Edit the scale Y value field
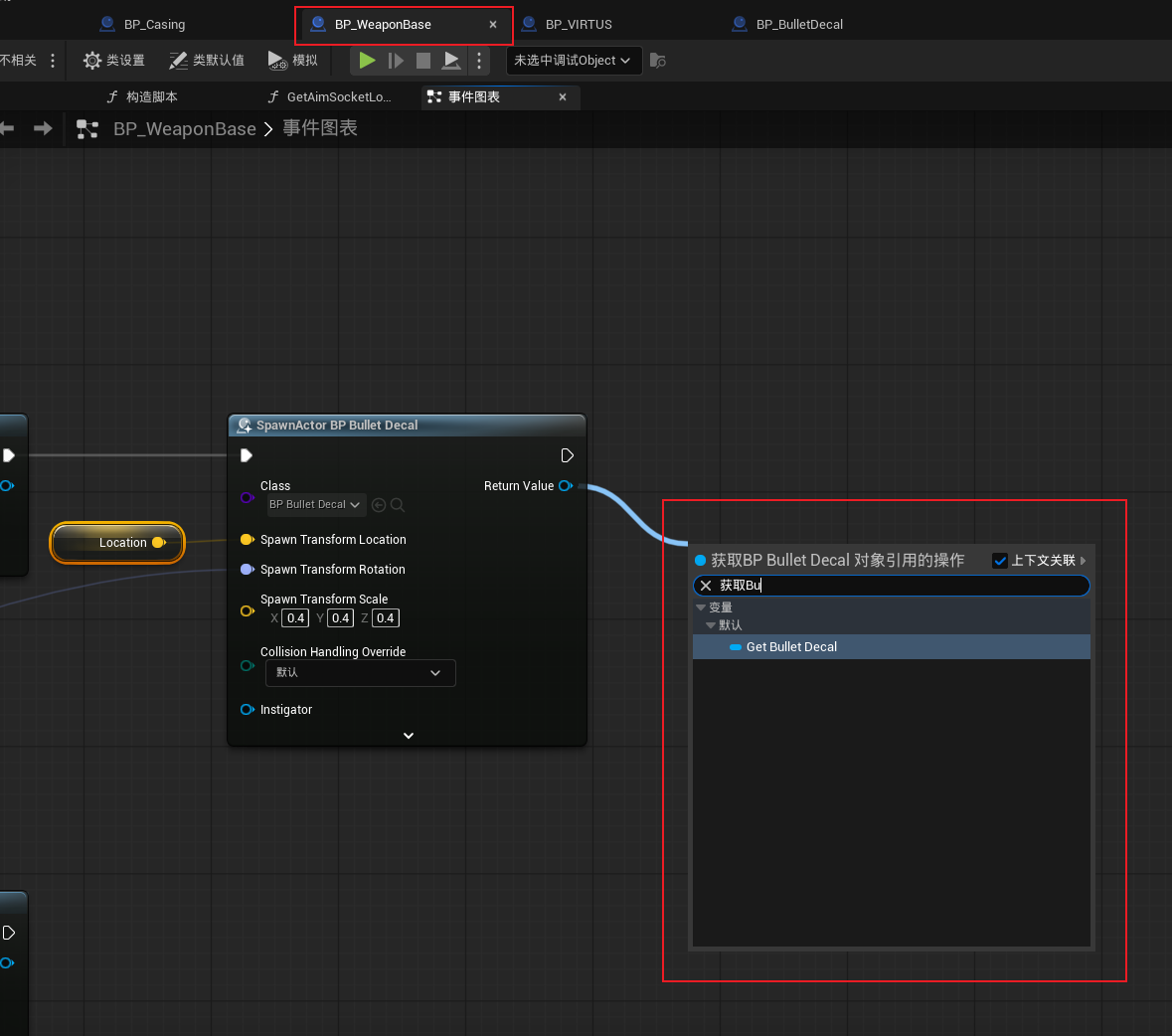Screen dimensions: 1172x1036 340,618
